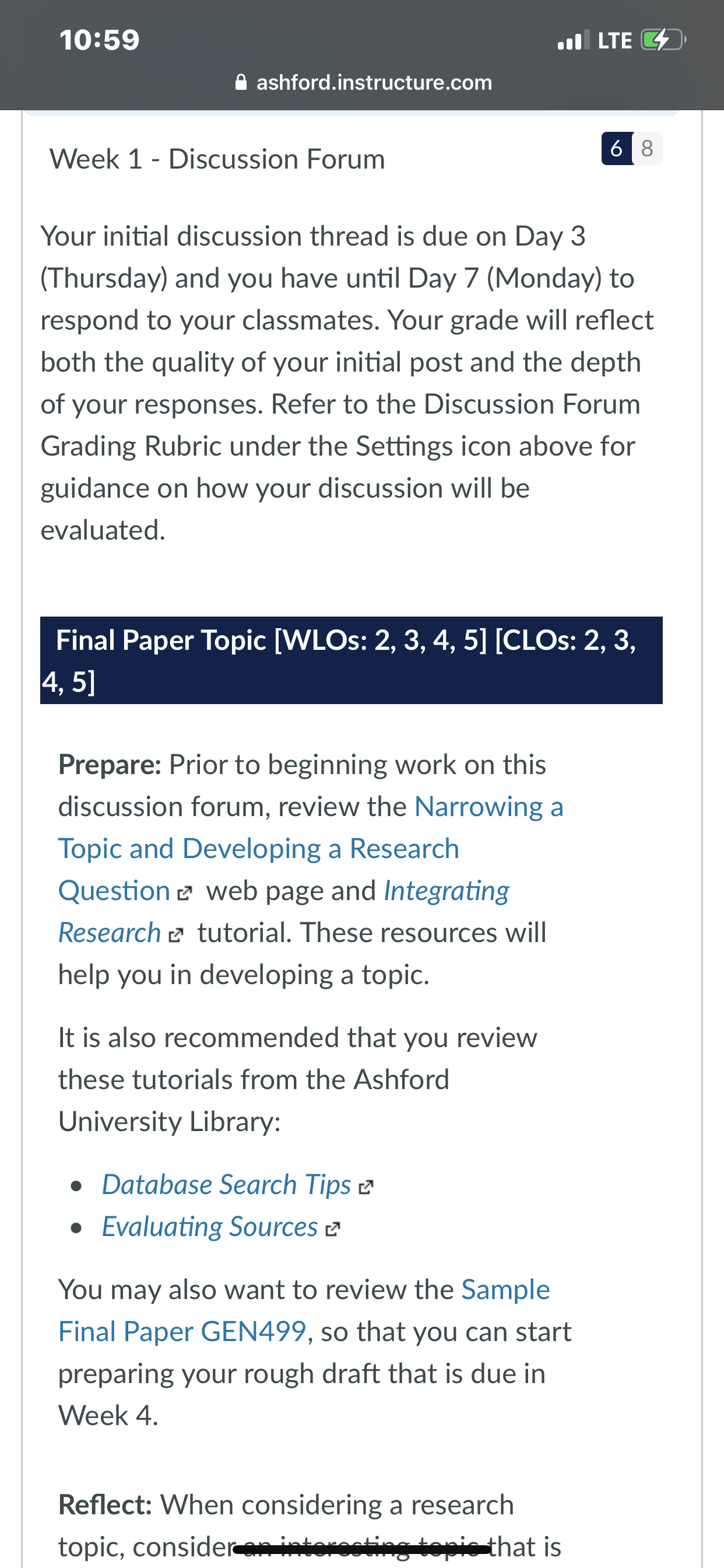Tap the unread count badge showing 6
Screen dimensions: 724x1568
click(617, 148)
